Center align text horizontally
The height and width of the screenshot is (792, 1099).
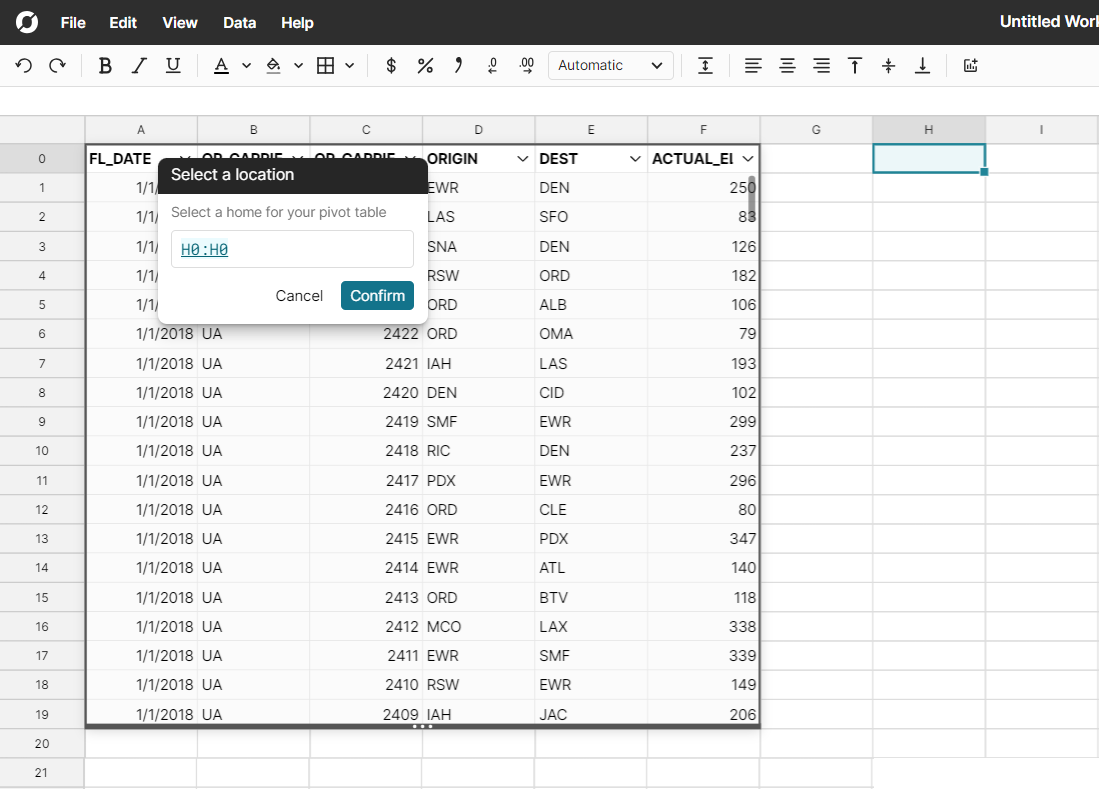[x=787, y=65]
